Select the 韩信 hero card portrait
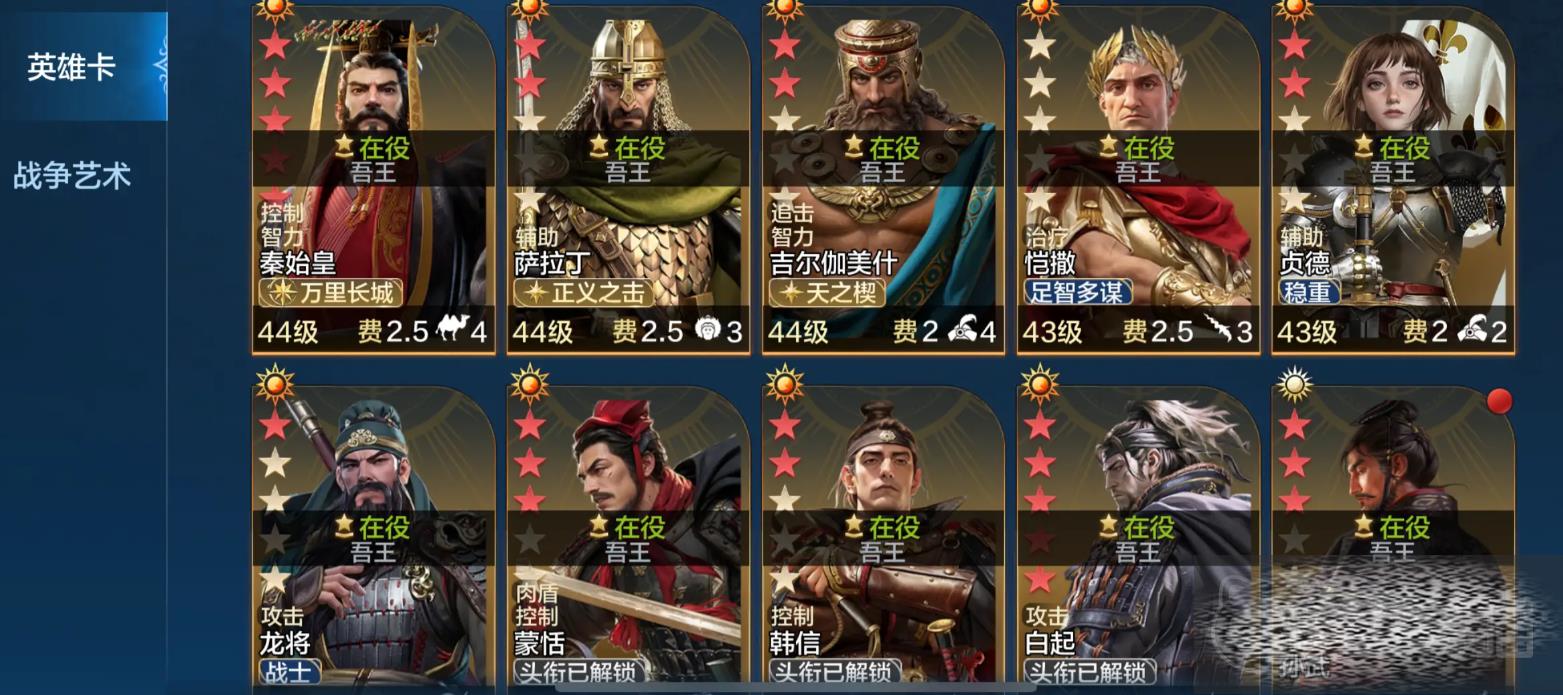1563x695 pixels. pyautogui.click(x=883, y=540)
